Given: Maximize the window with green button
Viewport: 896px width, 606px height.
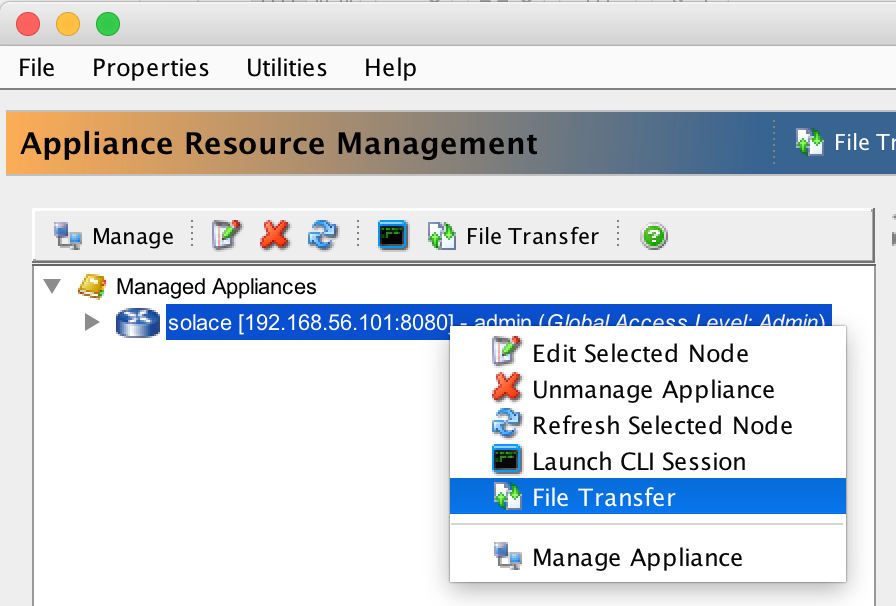Looking at the screenshot, I should point(108,25).
